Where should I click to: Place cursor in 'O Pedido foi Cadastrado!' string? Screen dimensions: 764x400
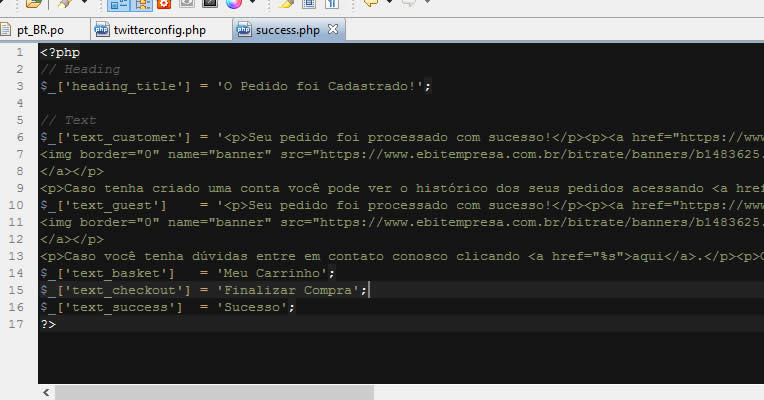320,86
